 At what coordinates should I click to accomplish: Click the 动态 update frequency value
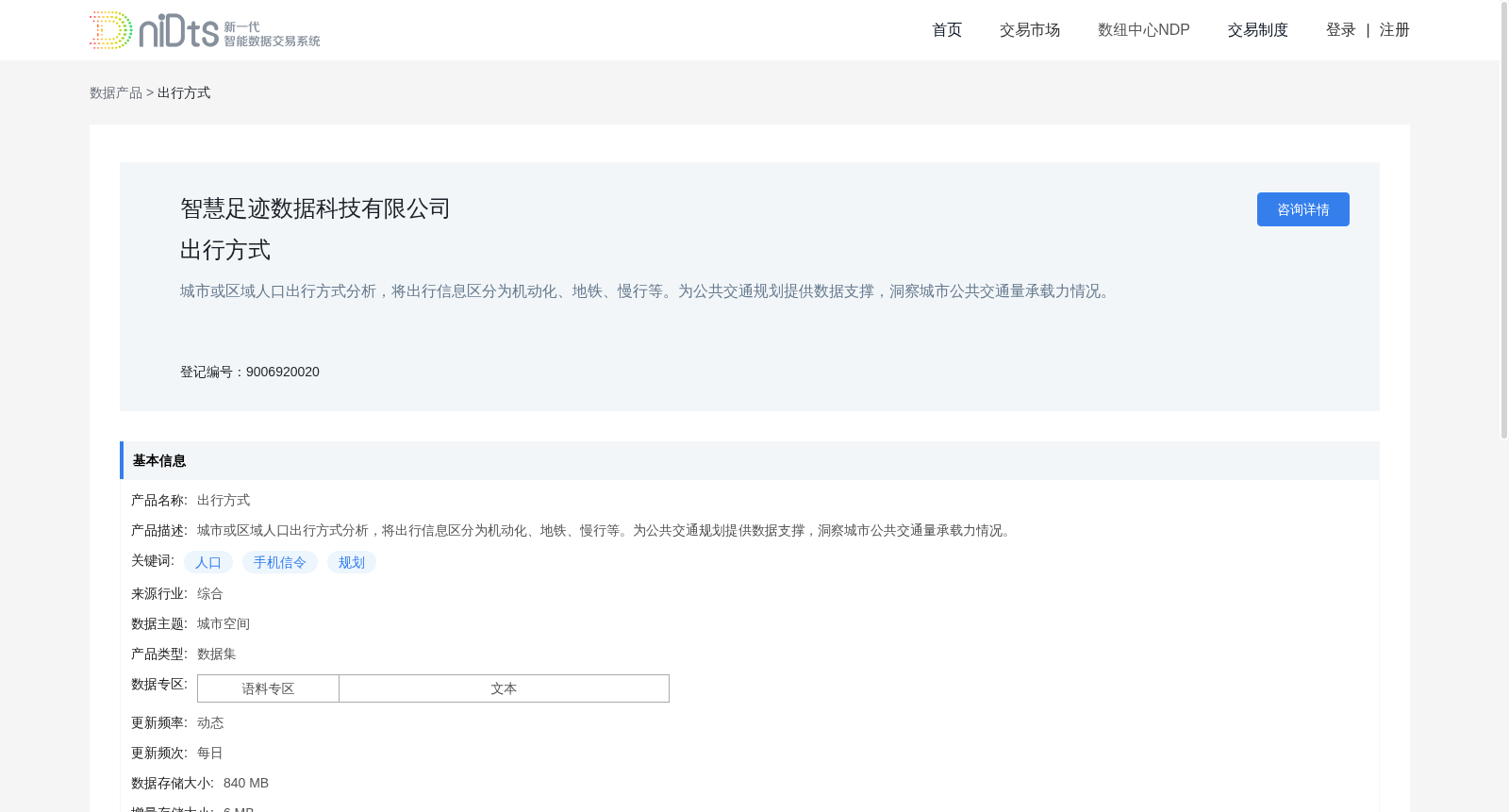click(210, 722)
